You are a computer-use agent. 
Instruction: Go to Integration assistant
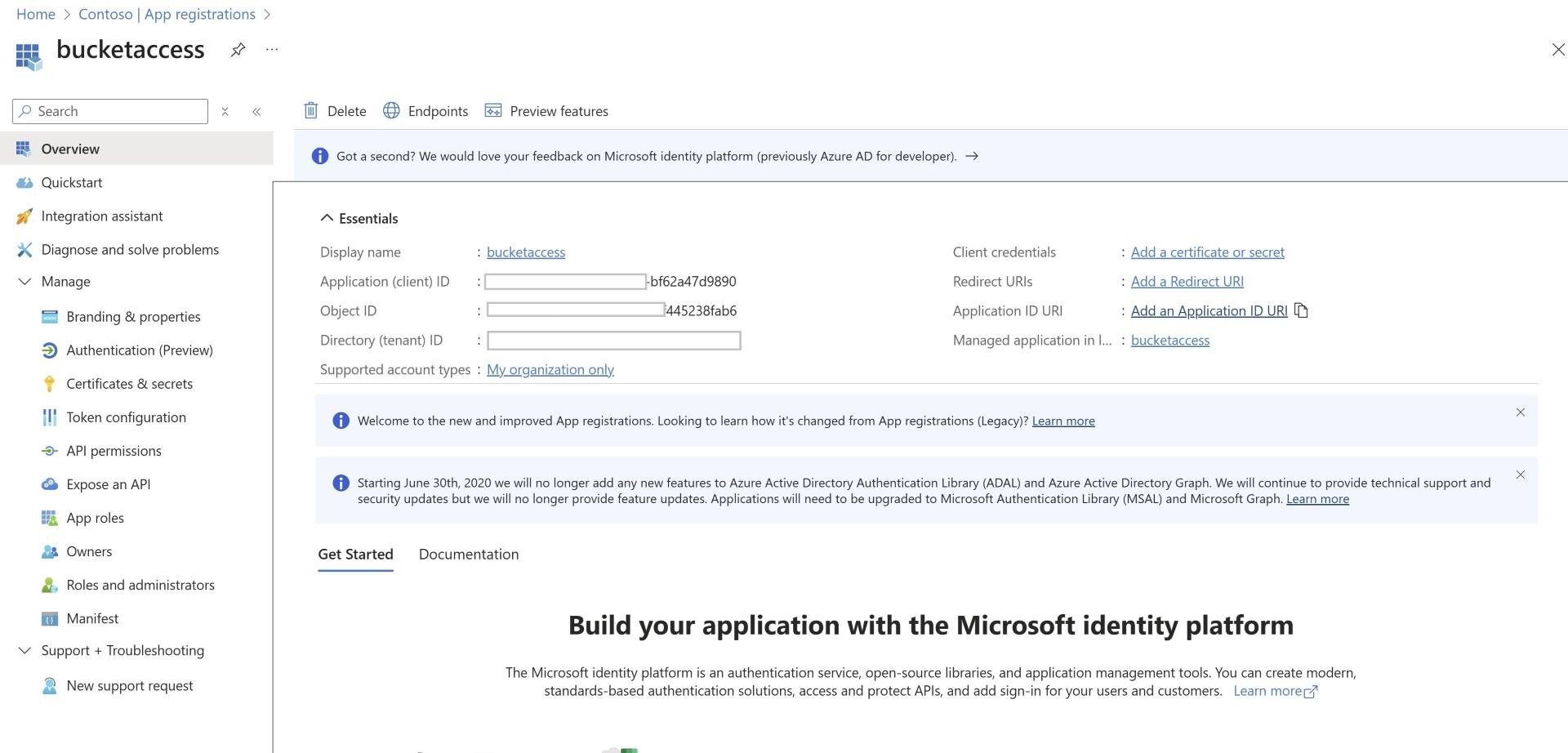[x=102, y=216]
